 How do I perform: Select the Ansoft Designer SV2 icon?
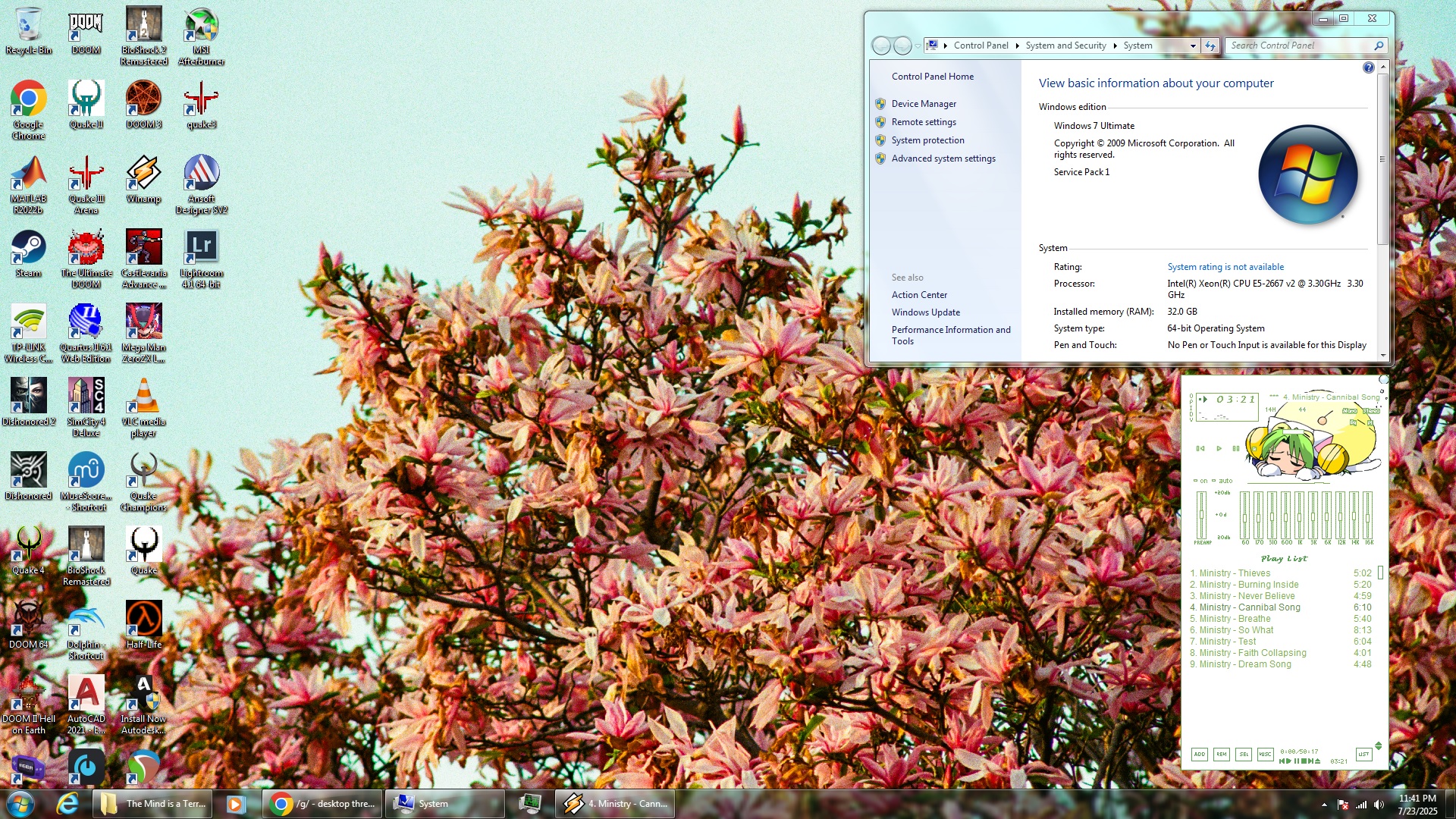(x=201, y=184)
